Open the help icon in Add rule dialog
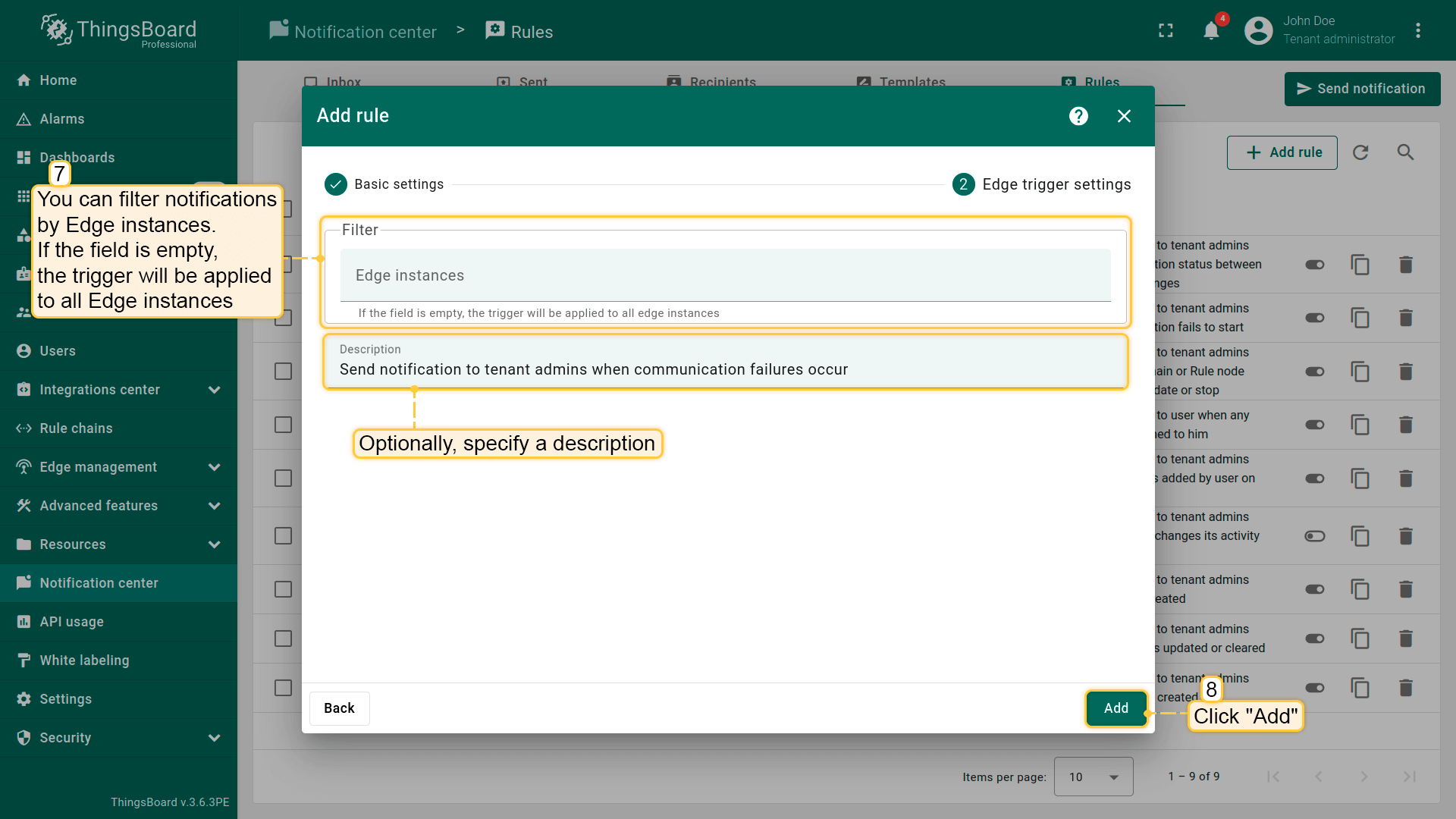 pos(1078,116)
